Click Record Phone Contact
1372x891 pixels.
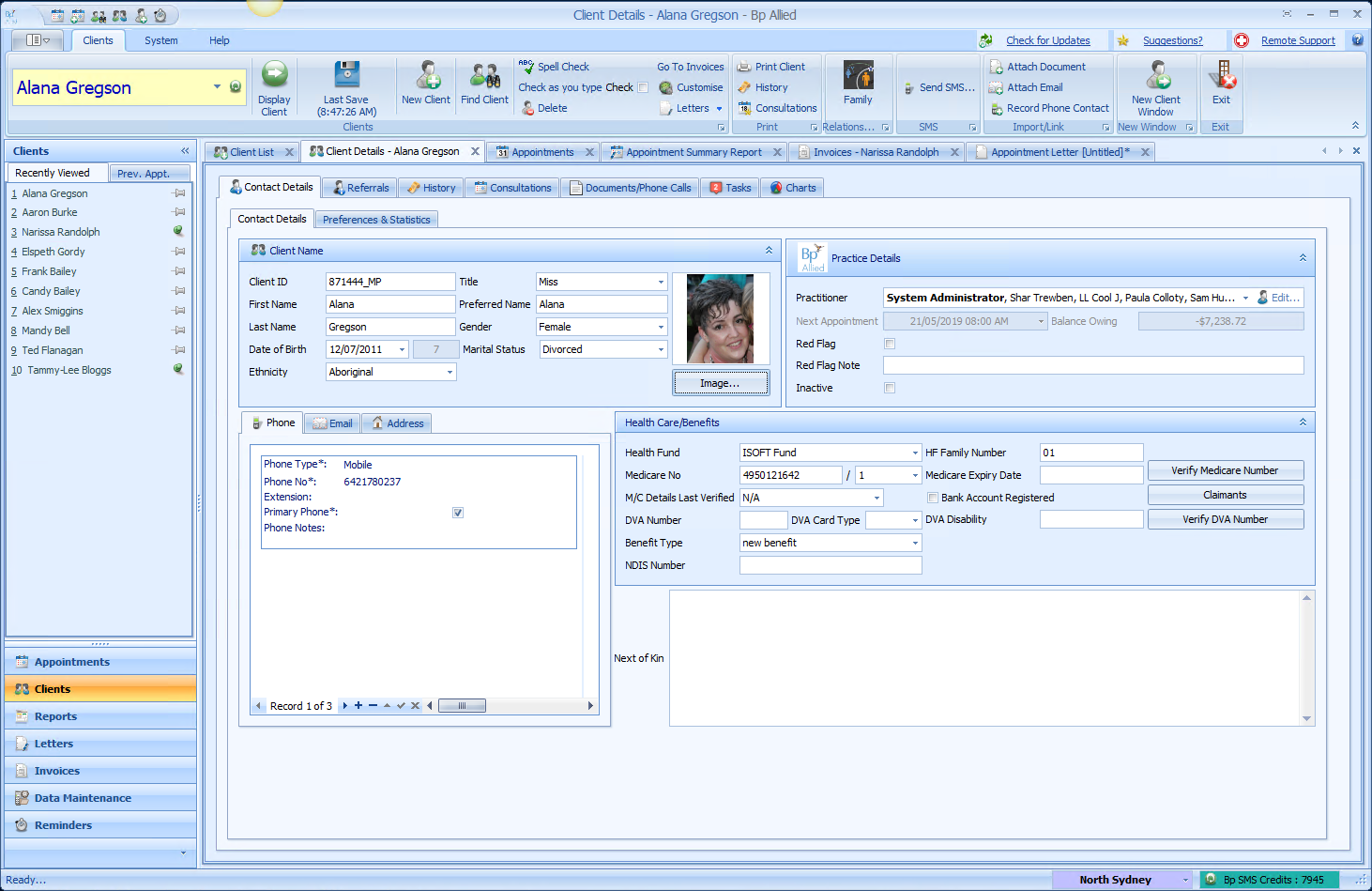click(1049, 108)
